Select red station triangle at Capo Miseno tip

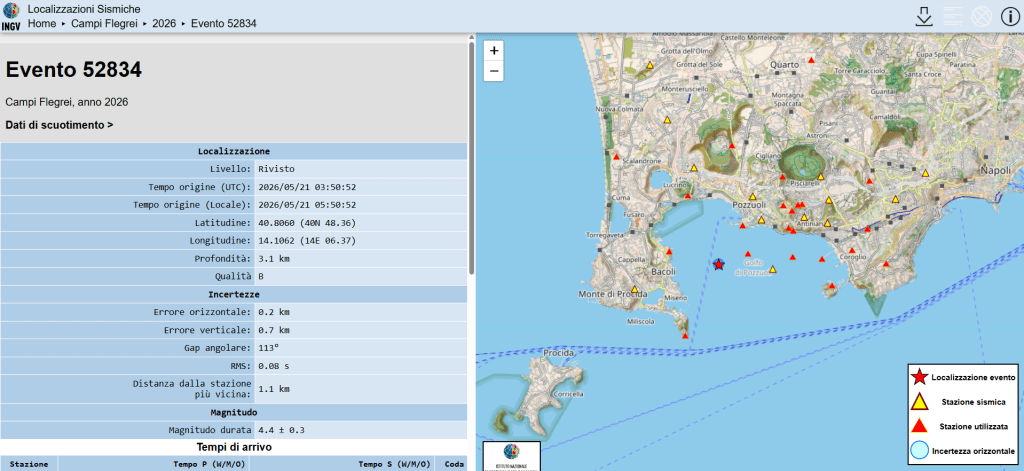click(684, 336)
